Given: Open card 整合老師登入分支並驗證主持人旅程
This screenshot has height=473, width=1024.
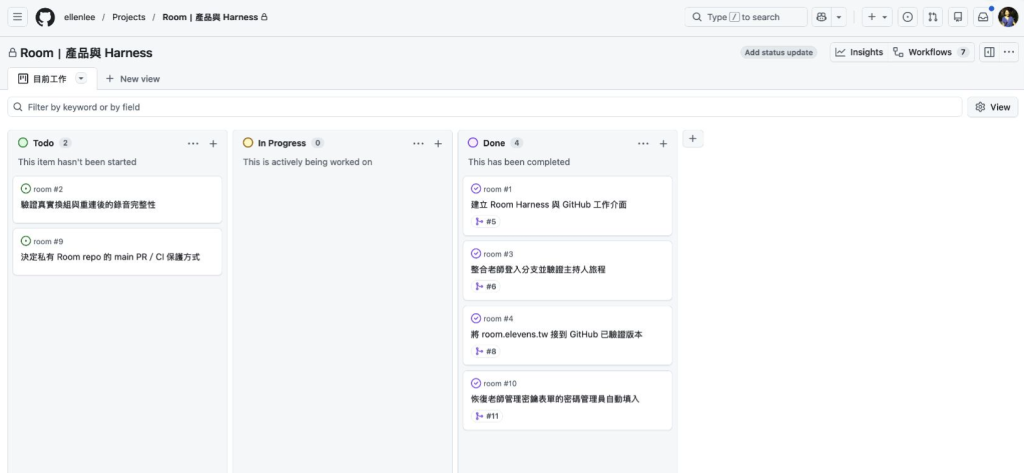Looking at the screenshot, I should click(538, 269).
